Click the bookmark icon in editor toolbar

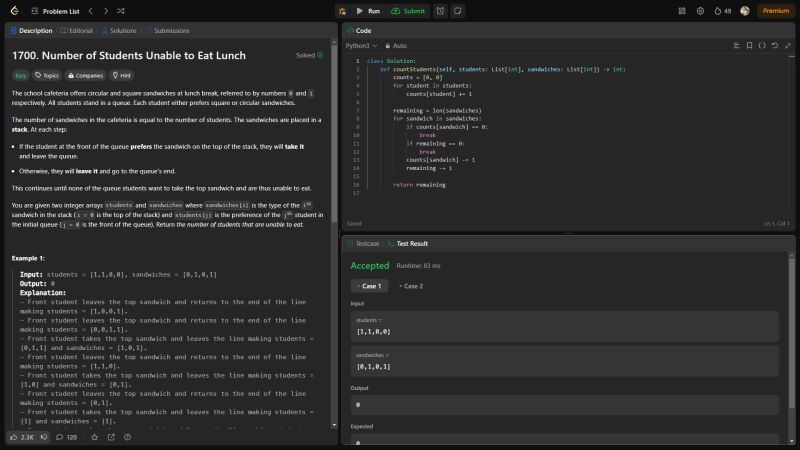click(749, 45)
